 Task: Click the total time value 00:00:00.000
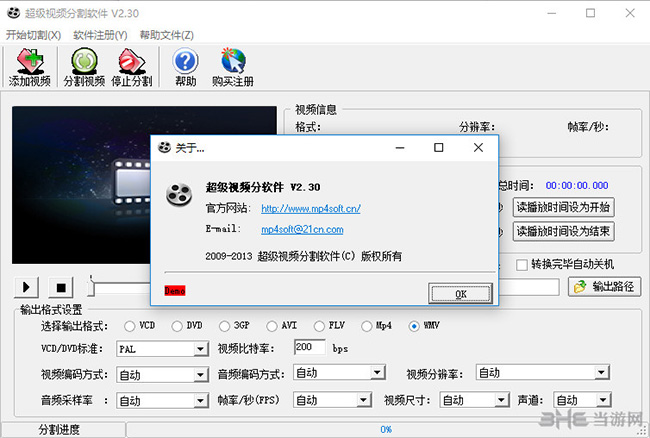pos(577,185)
